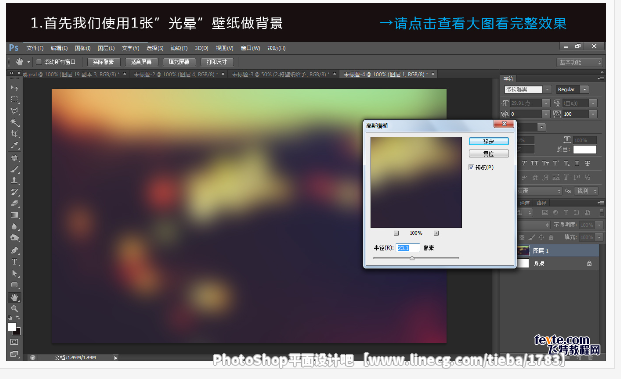Select the Eyedropper tool

pyautogui.click(x=14, y=145)
